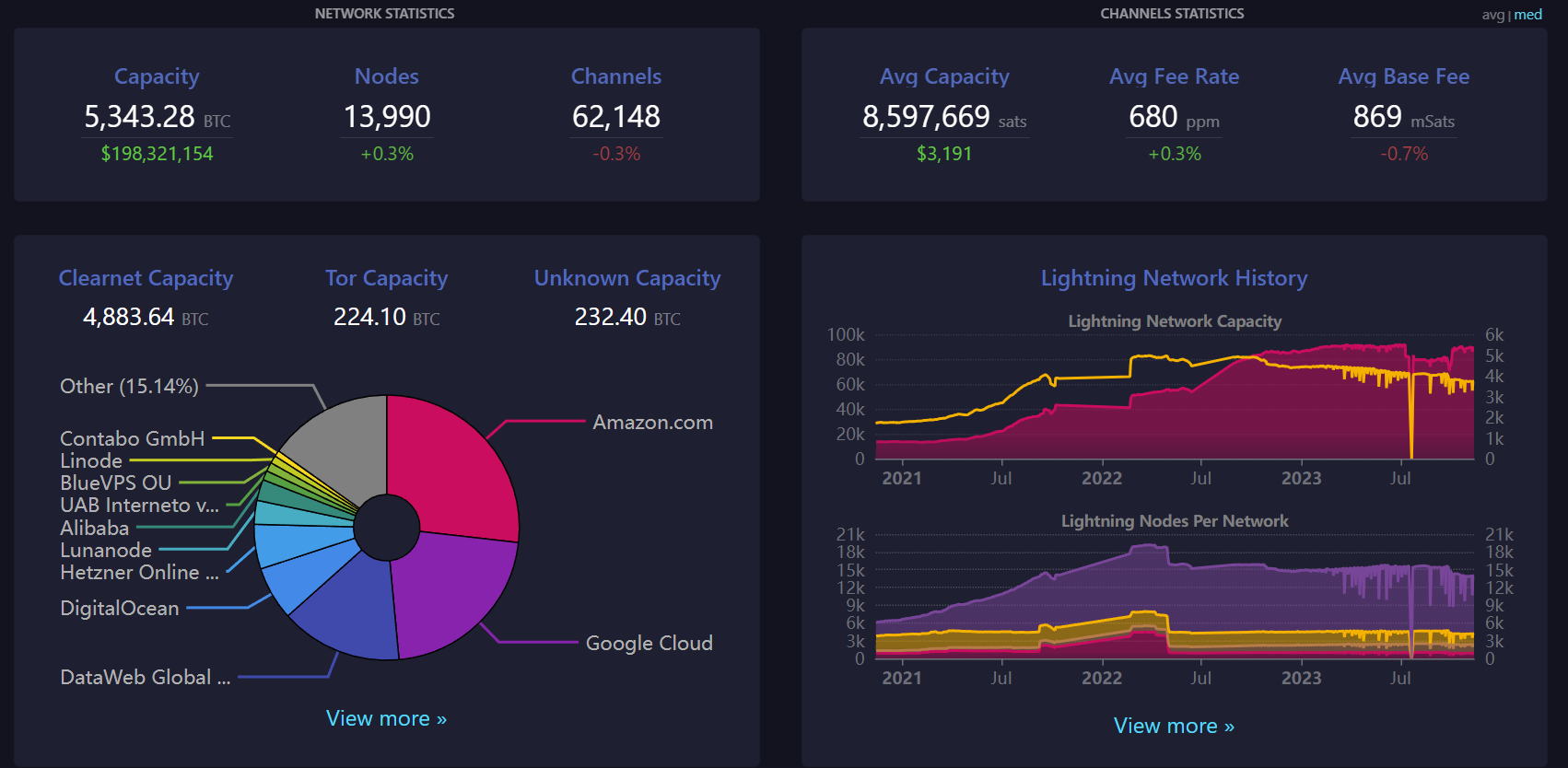The height and width of the screenshot is (768, 1568).
Task: Click the Lightning Network Capacity chart title
Action: [x=1175, y=321]
